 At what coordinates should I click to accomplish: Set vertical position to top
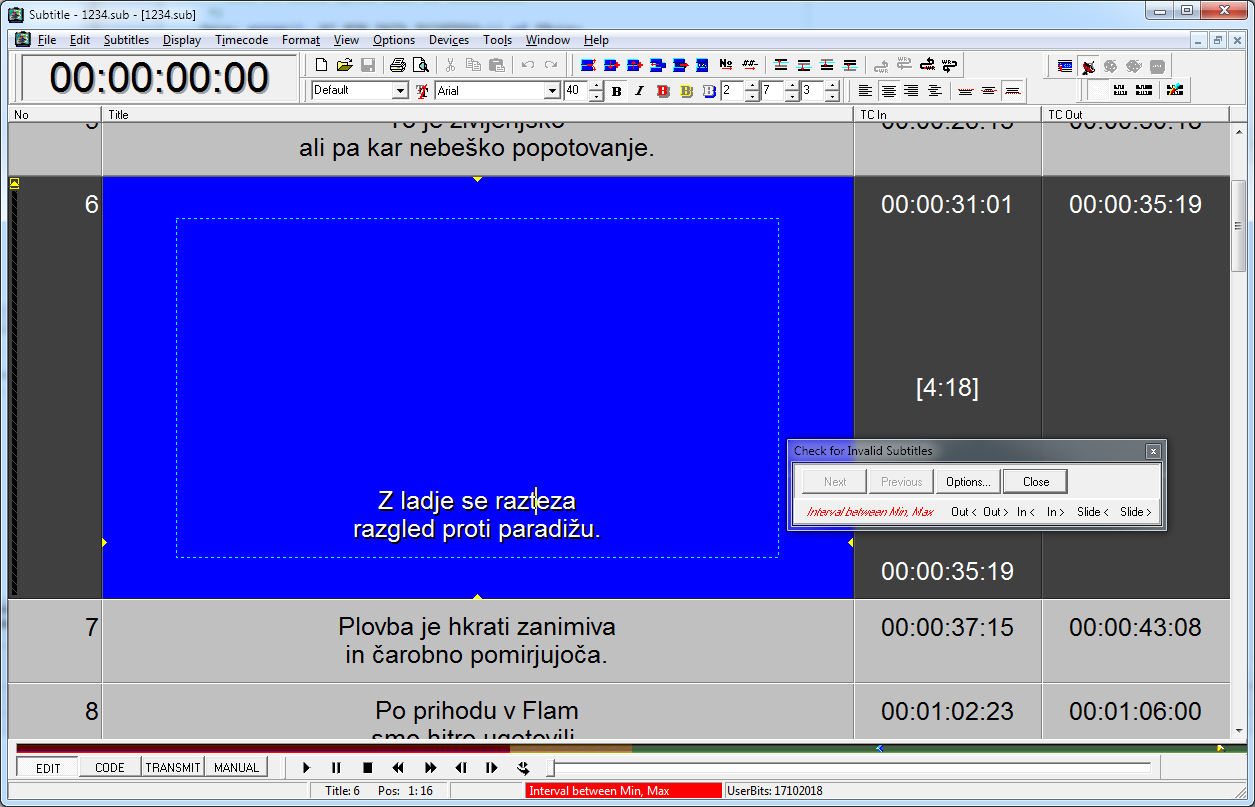pos(965,91)
